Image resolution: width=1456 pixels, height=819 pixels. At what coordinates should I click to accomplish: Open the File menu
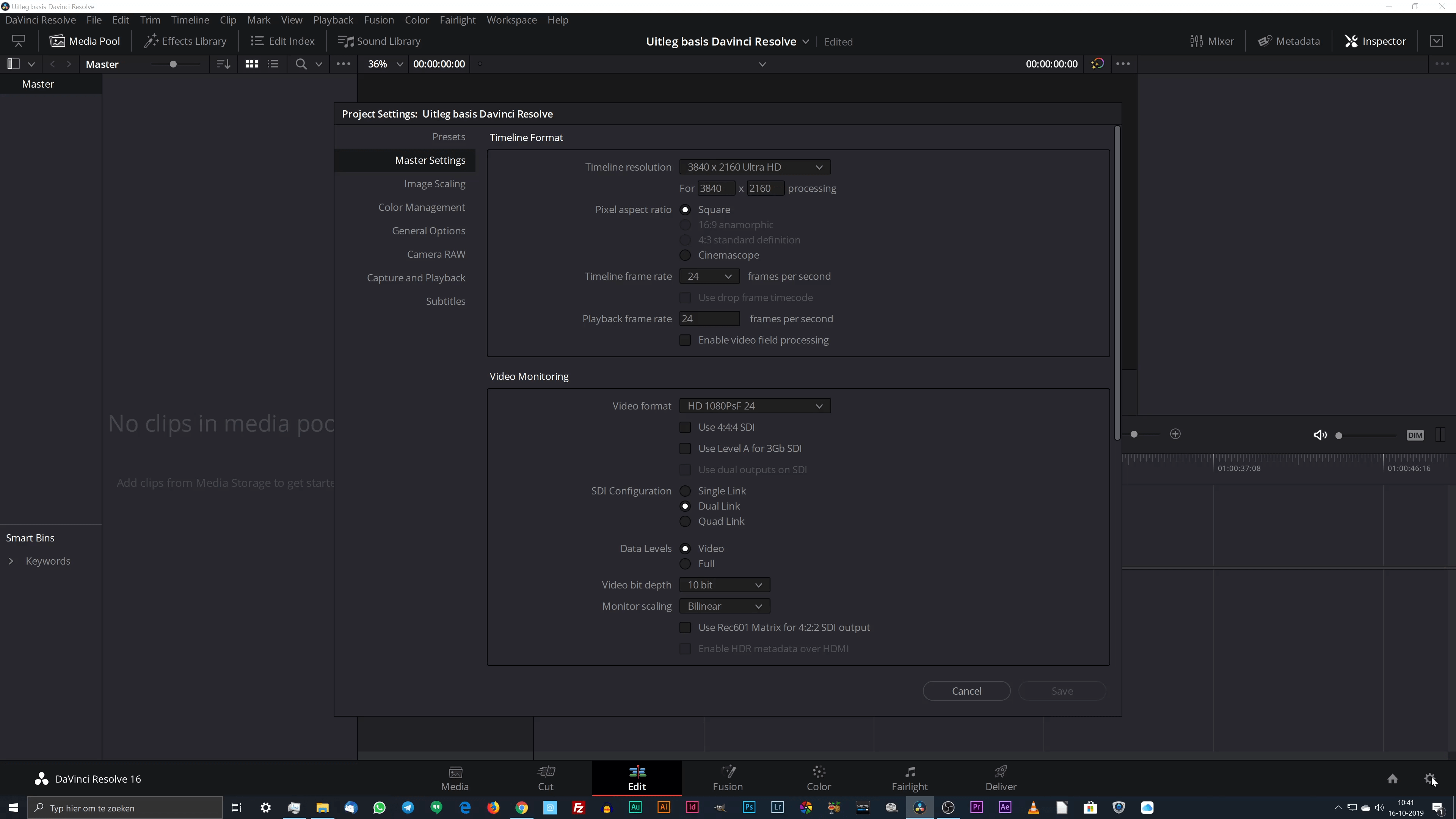(94, 20)
